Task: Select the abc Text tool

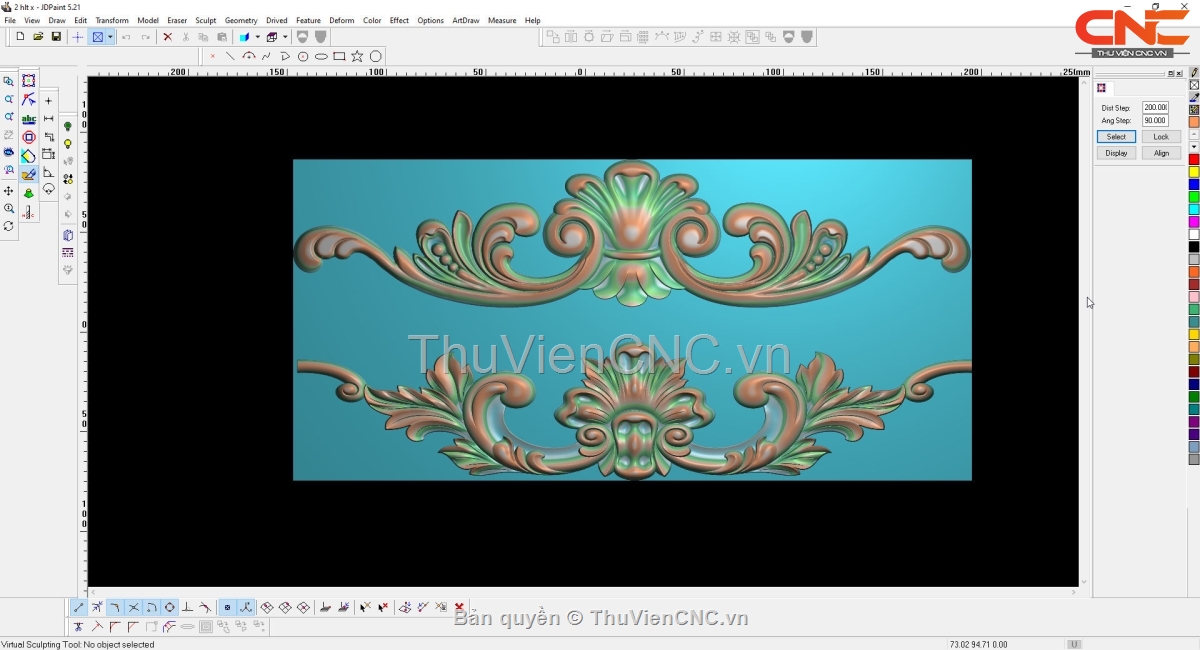Action: 29,119
